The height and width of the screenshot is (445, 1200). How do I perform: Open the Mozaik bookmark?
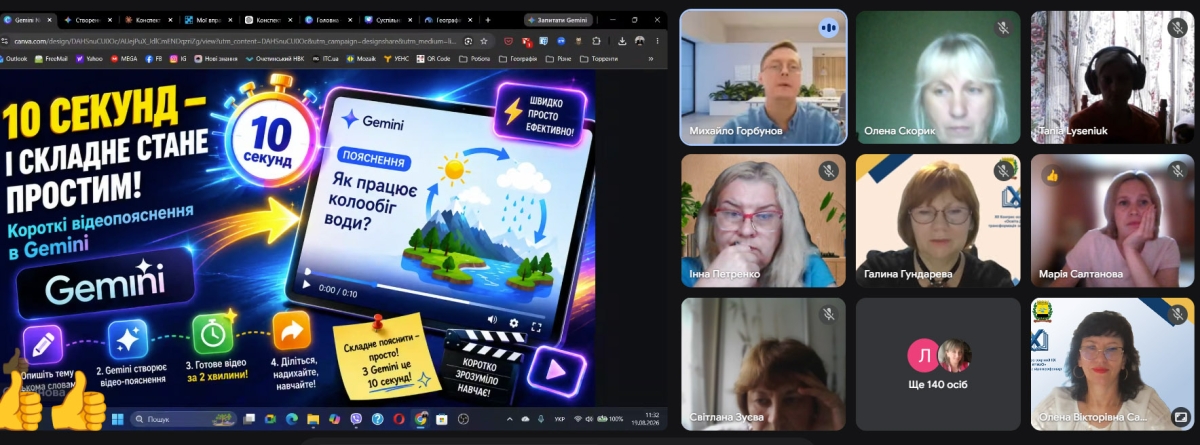coord(362,59)
